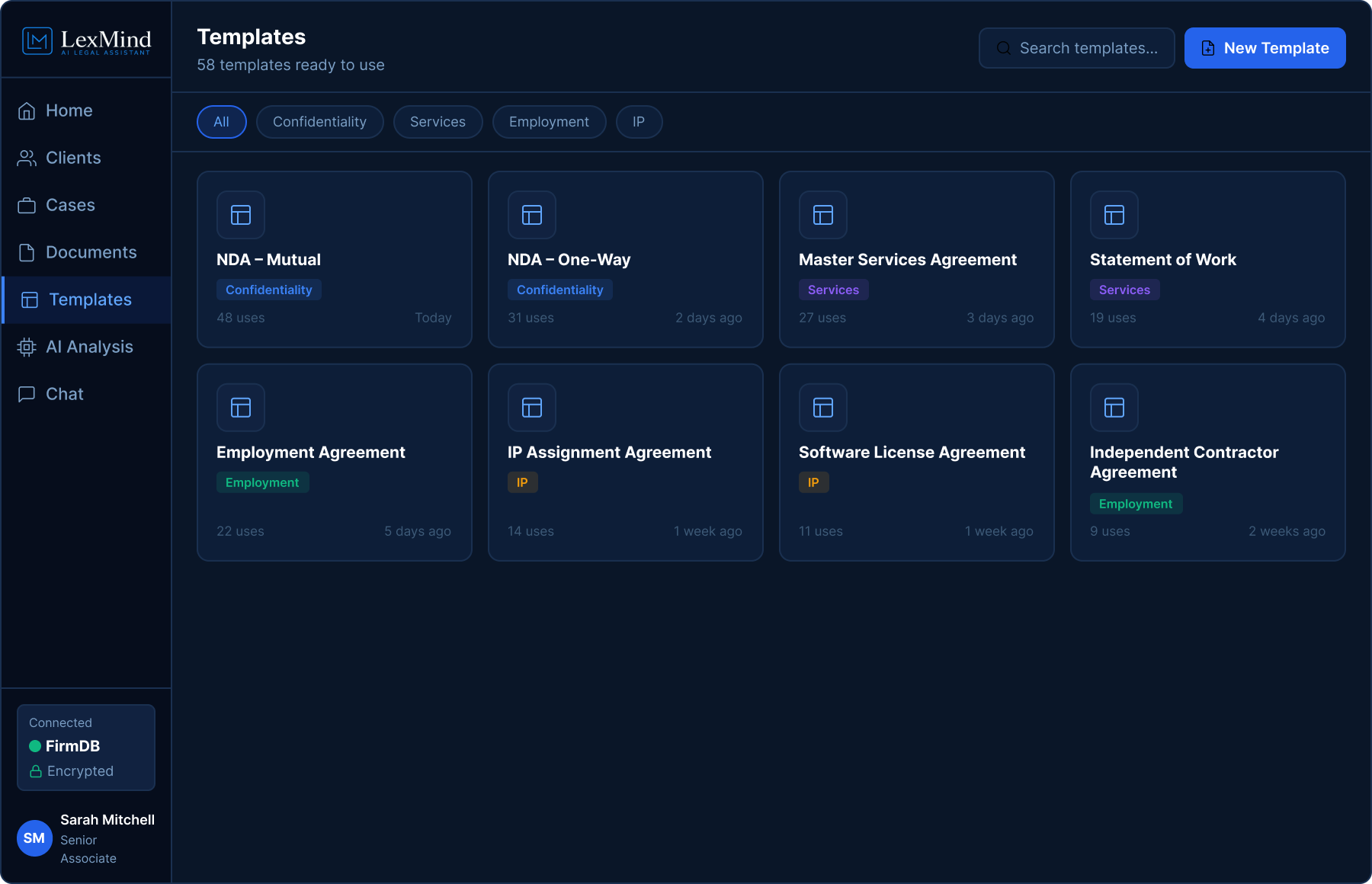
Task: Click "2 weeks ago" on Independent Contractor card
Action: pos(1287,531)
